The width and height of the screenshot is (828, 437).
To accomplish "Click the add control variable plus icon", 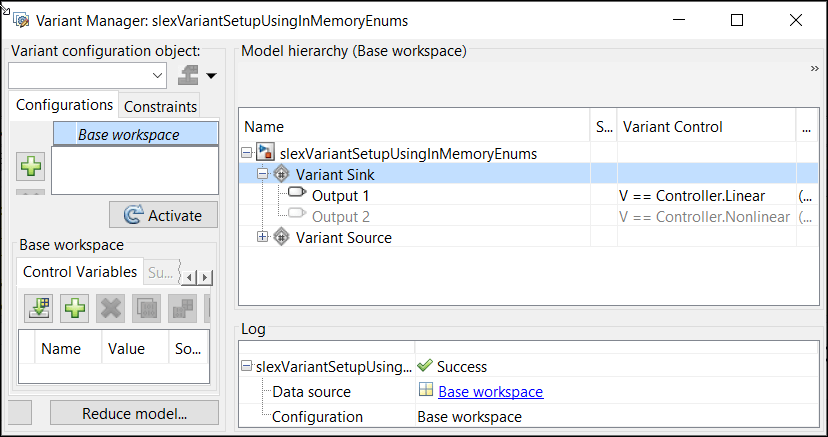I will [75, 308].
